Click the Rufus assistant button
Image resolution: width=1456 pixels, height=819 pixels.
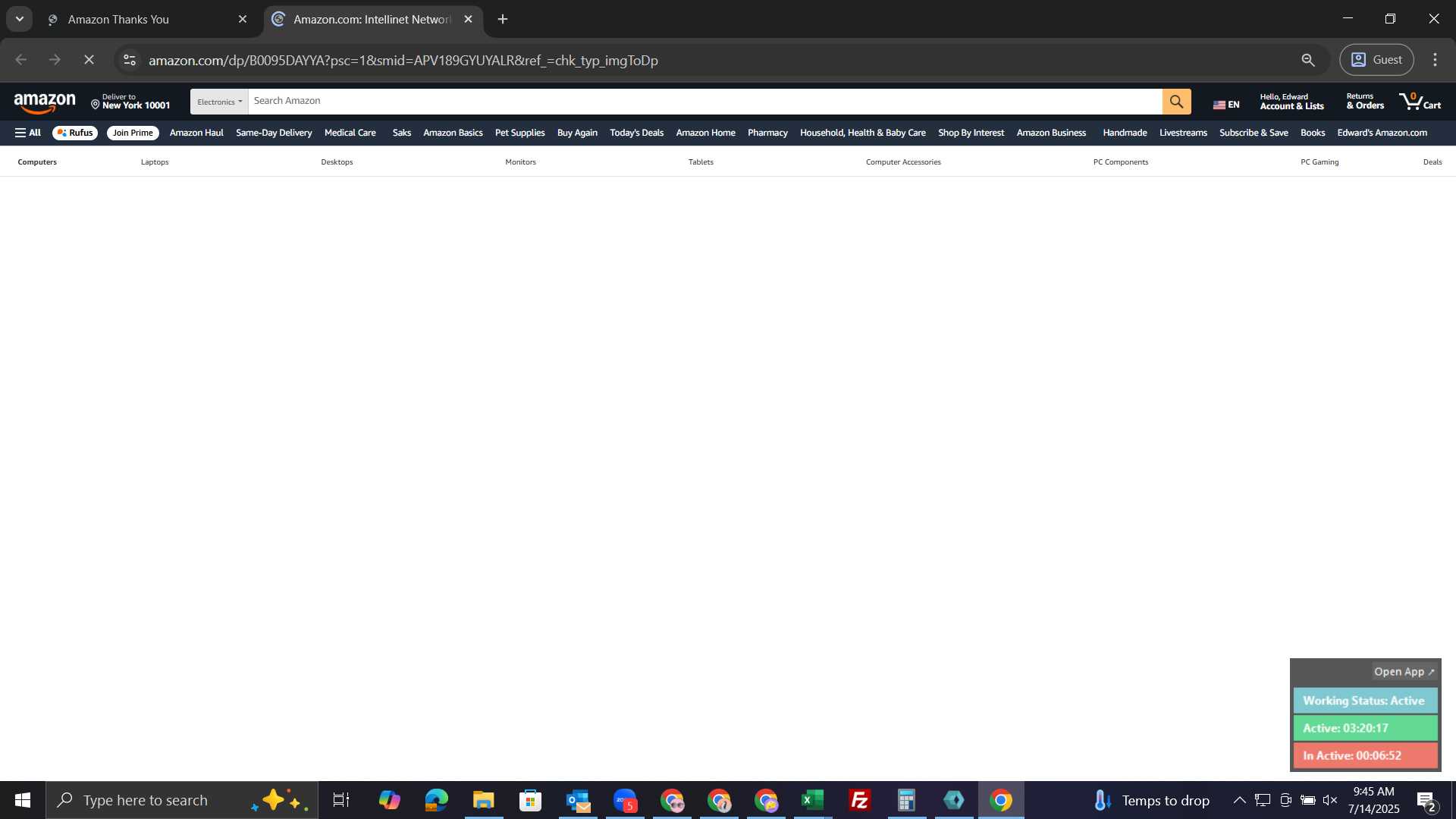click(75, 133)
